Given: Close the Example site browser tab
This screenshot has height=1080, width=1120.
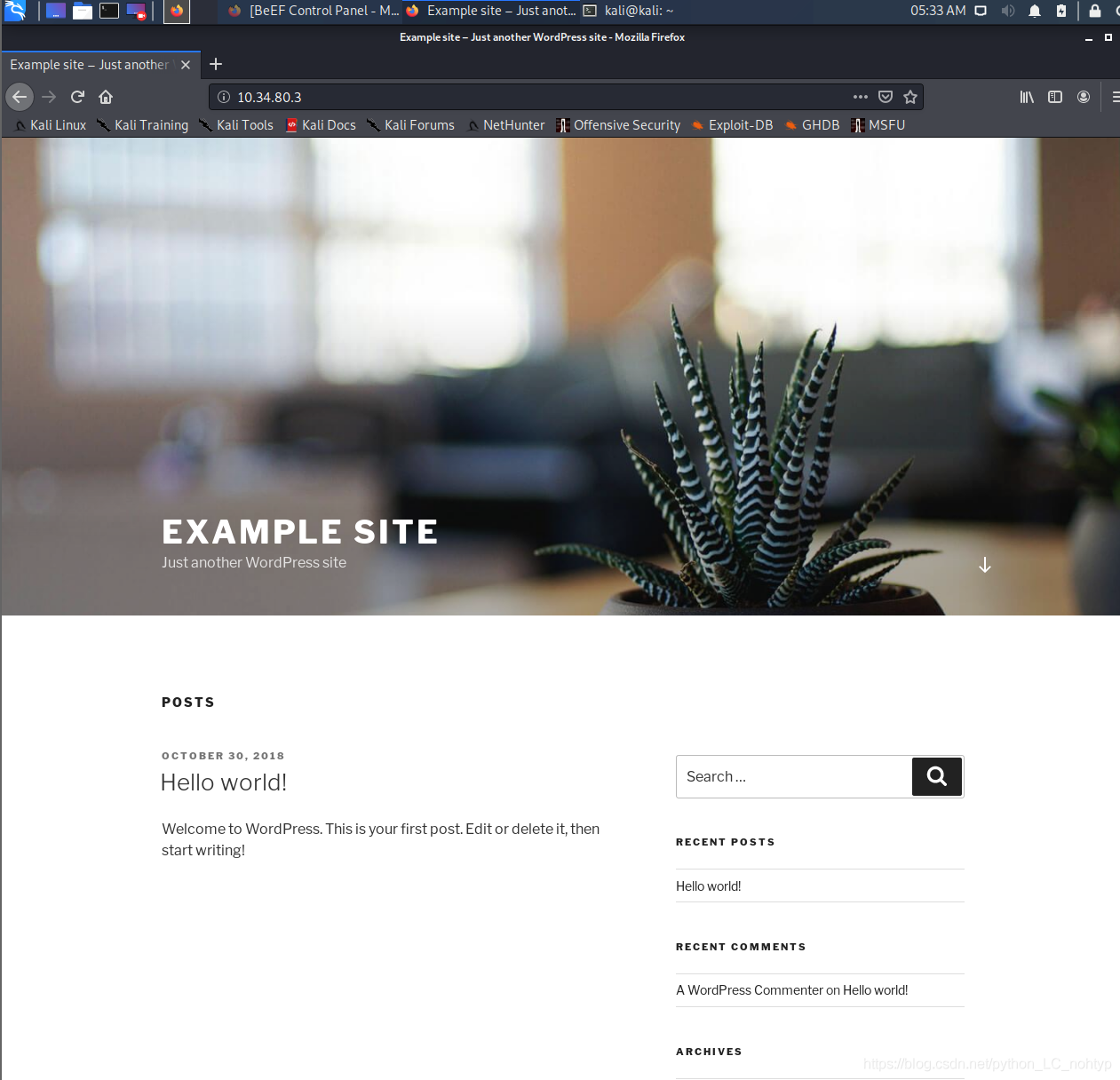Looking at the screenshot, I should point(186,65).
